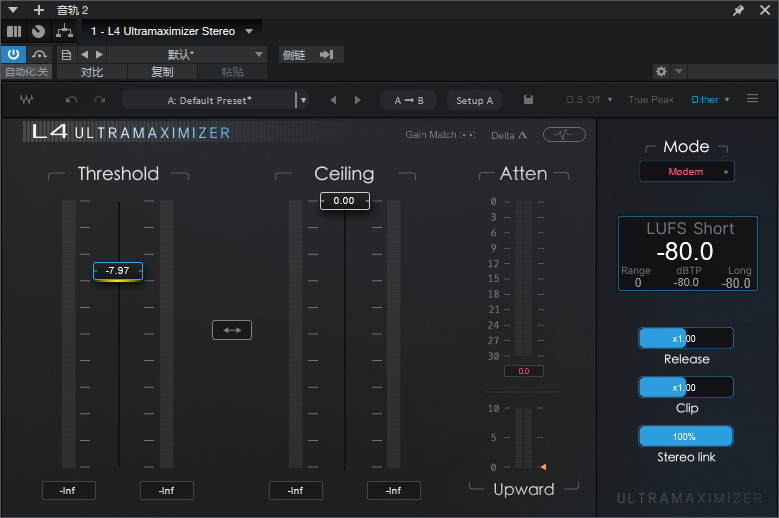Click the circular knob view icon
The height and width of the screenshot is (518, 779).
38,32
